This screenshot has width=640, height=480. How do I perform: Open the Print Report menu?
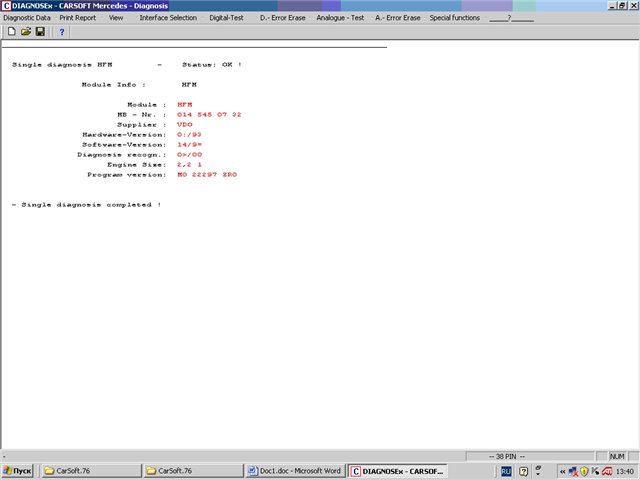(78, 18)
